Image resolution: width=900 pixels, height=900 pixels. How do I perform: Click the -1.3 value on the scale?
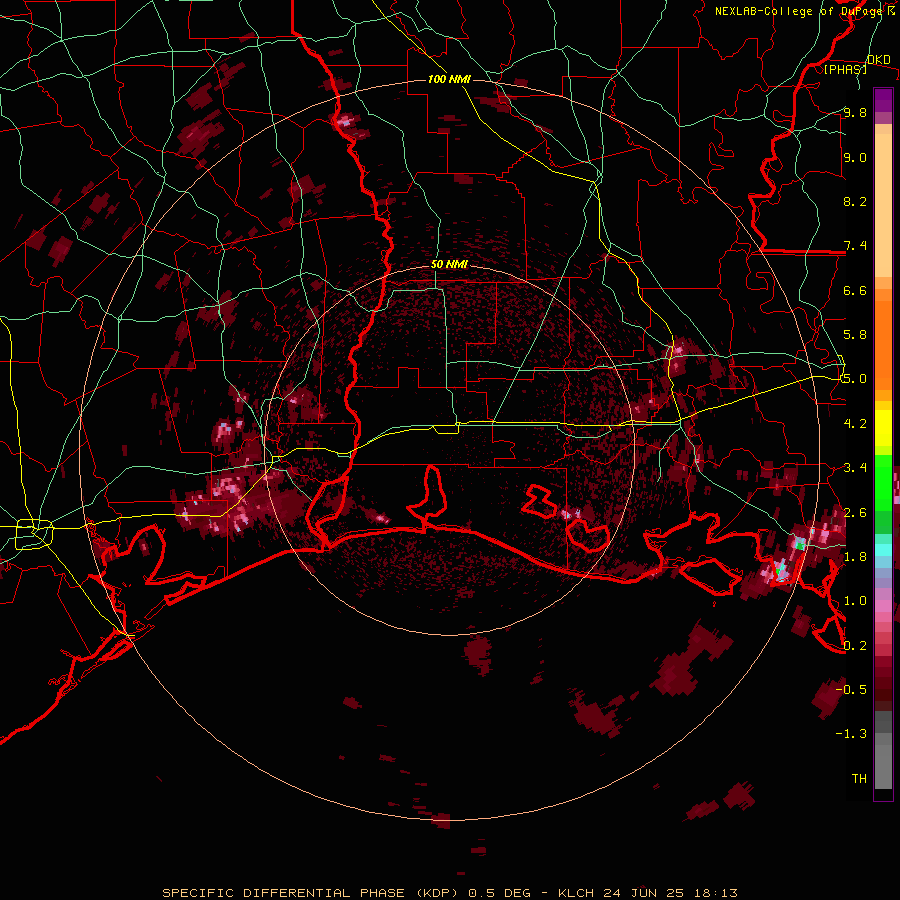click(851, 734)
